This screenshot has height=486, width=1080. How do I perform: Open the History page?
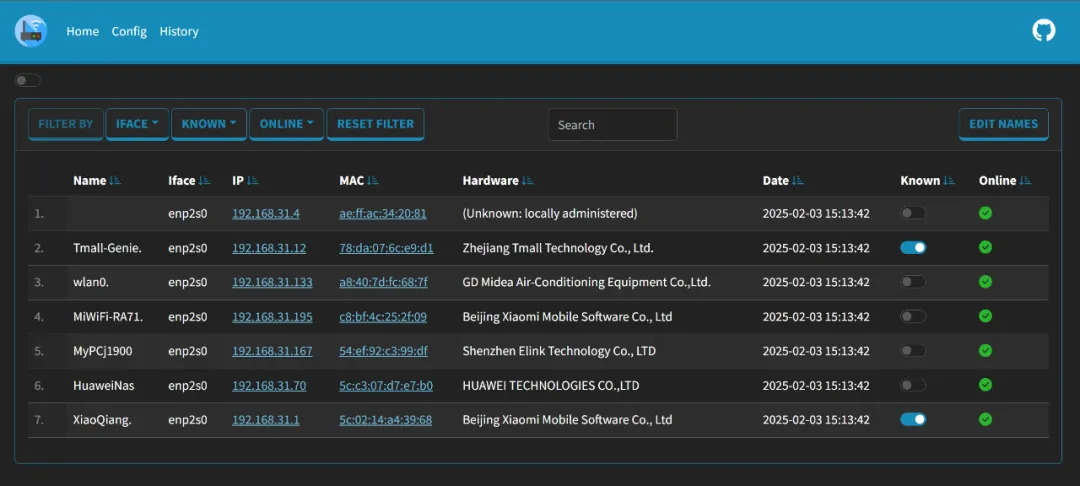179,31
